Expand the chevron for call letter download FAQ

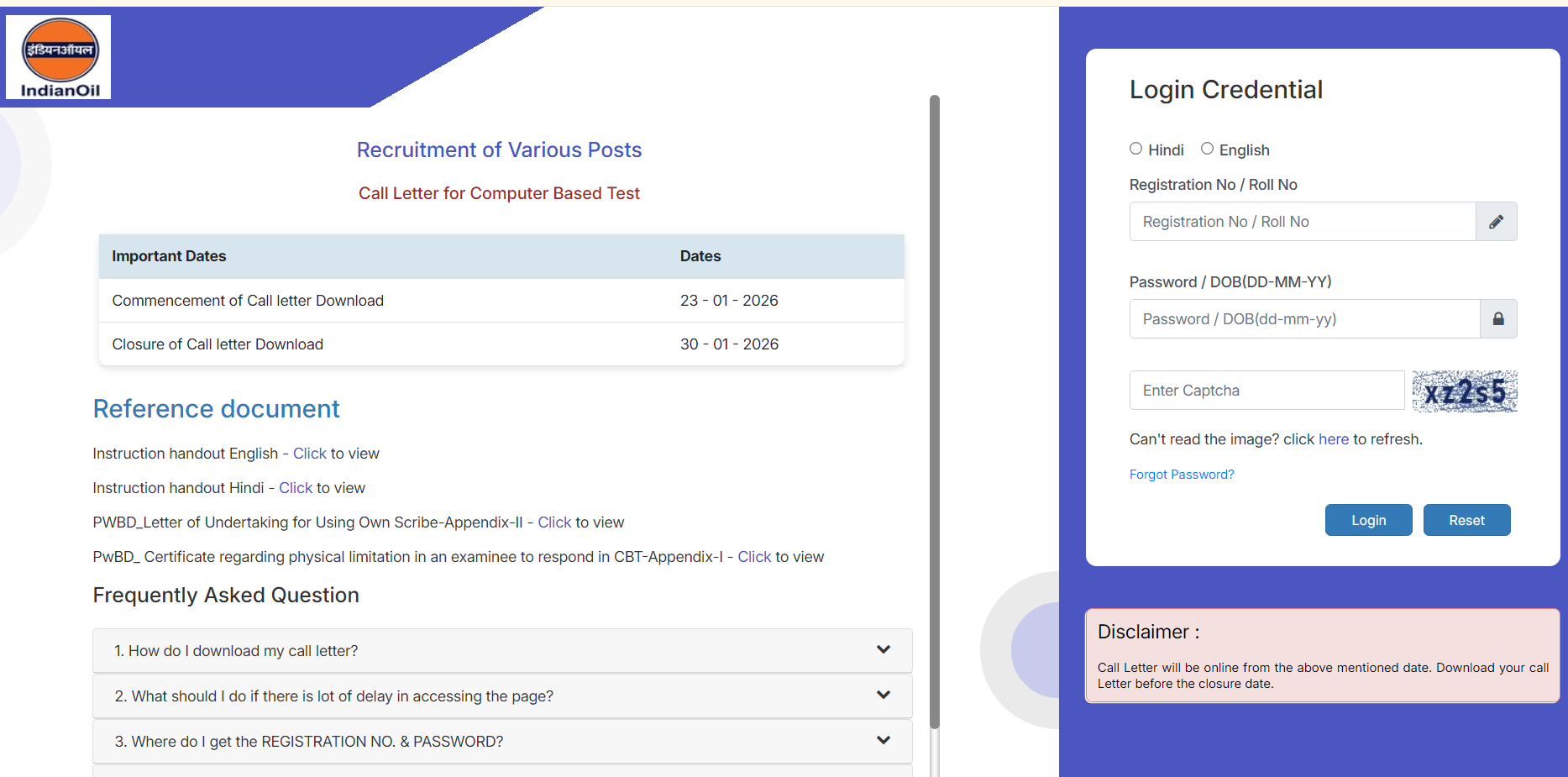(883, 650)
